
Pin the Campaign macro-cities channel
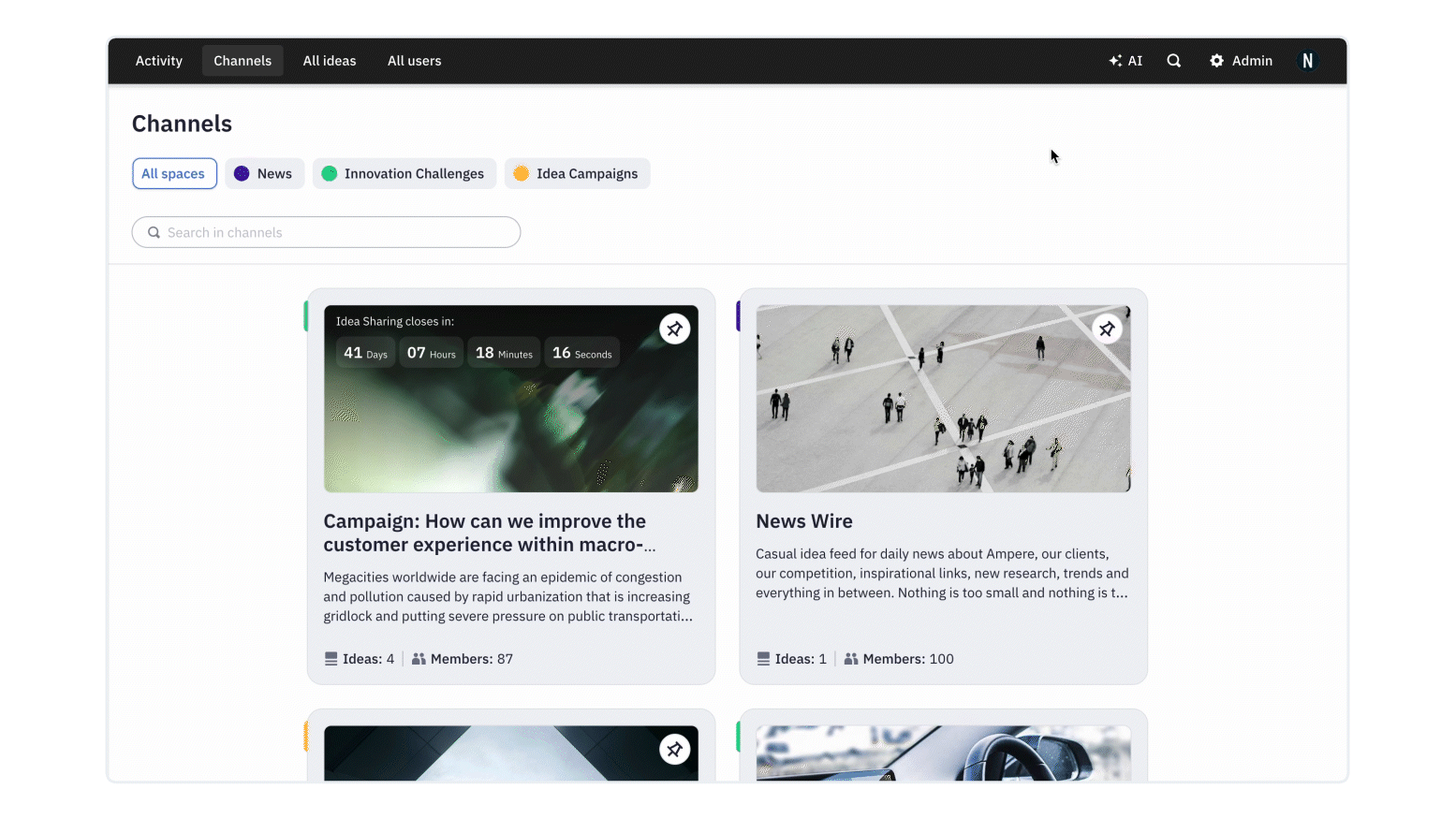674,329
